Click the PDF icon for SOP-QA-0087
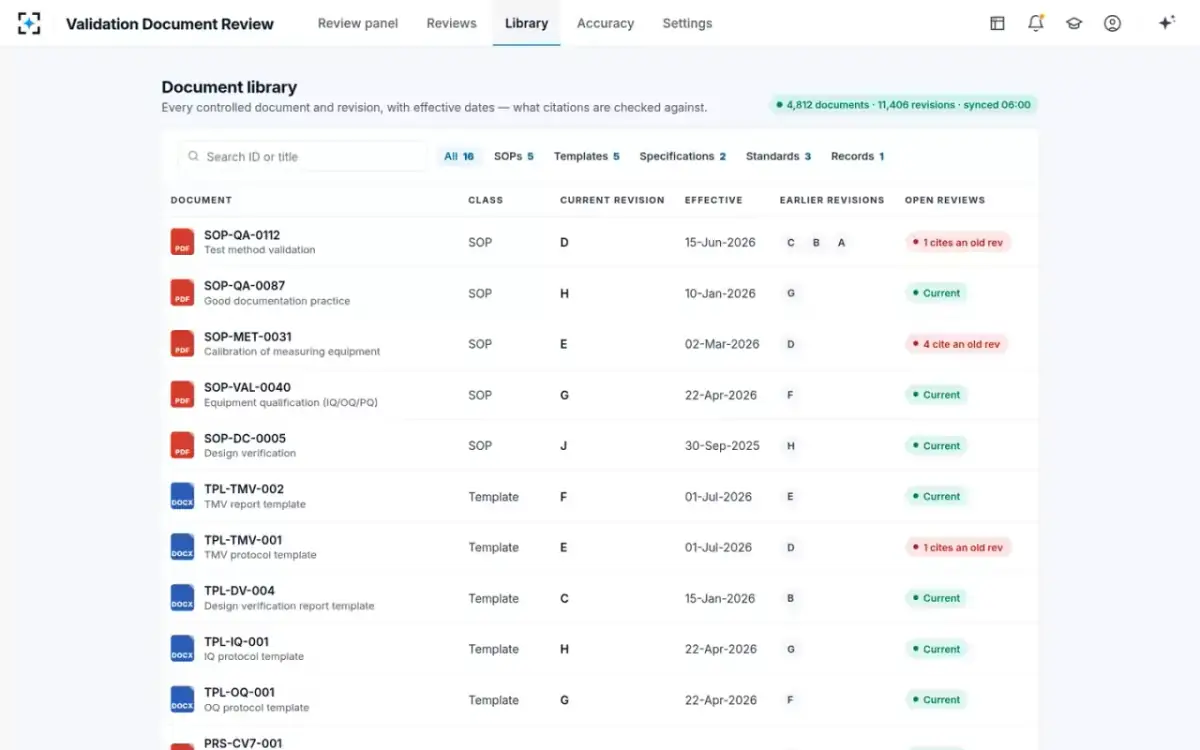The image size is (1200, 750). [x=182, y=293]
